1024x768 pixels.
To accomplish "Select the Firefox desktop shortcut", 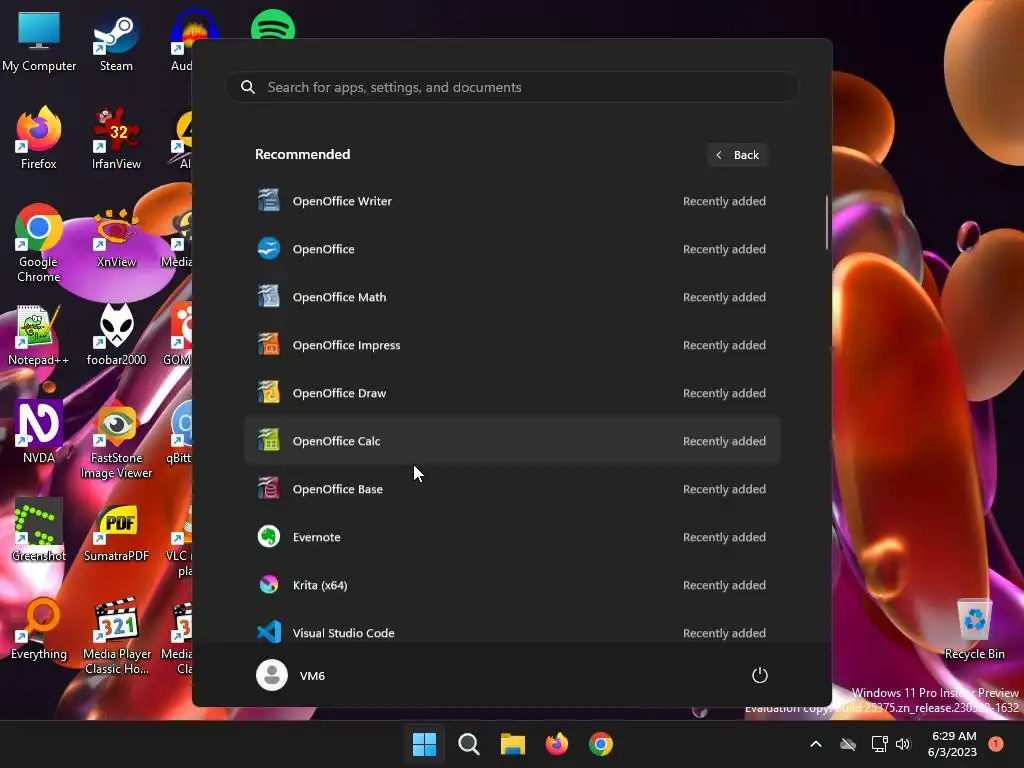I will [x=39, y=138].
